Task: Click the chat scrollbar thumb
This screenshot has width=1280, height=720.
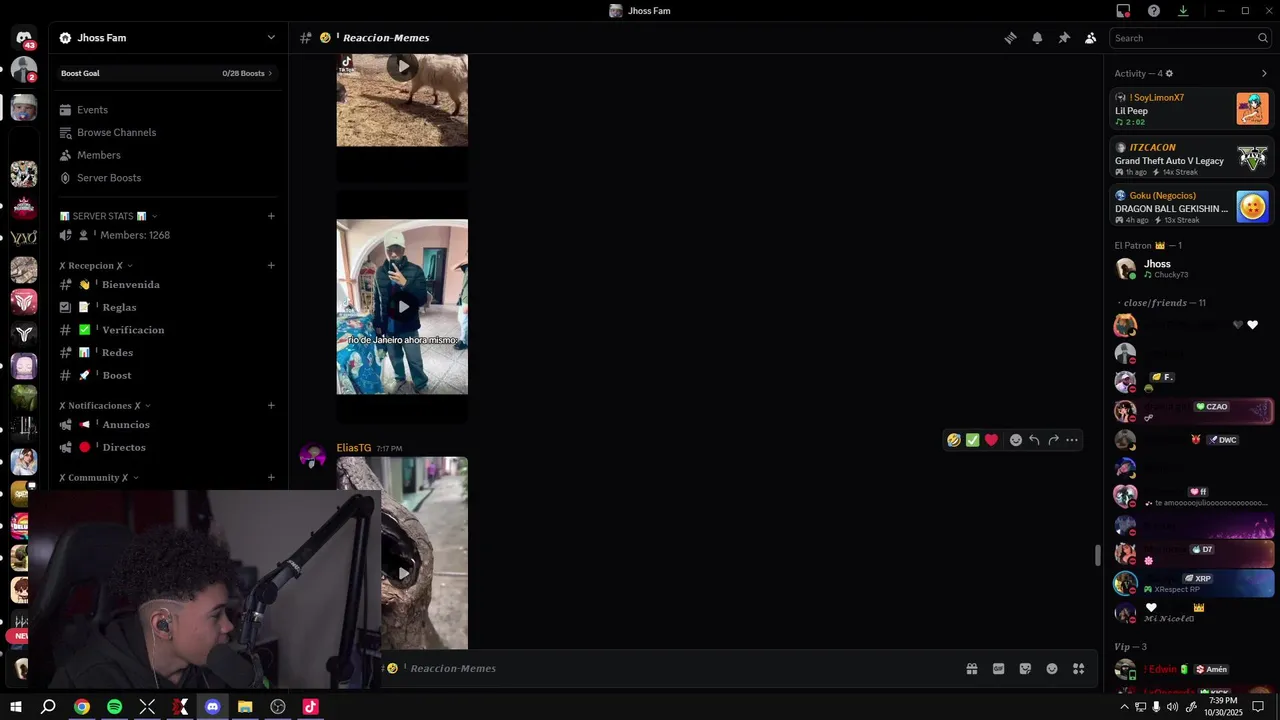Action: (1097, 555)
